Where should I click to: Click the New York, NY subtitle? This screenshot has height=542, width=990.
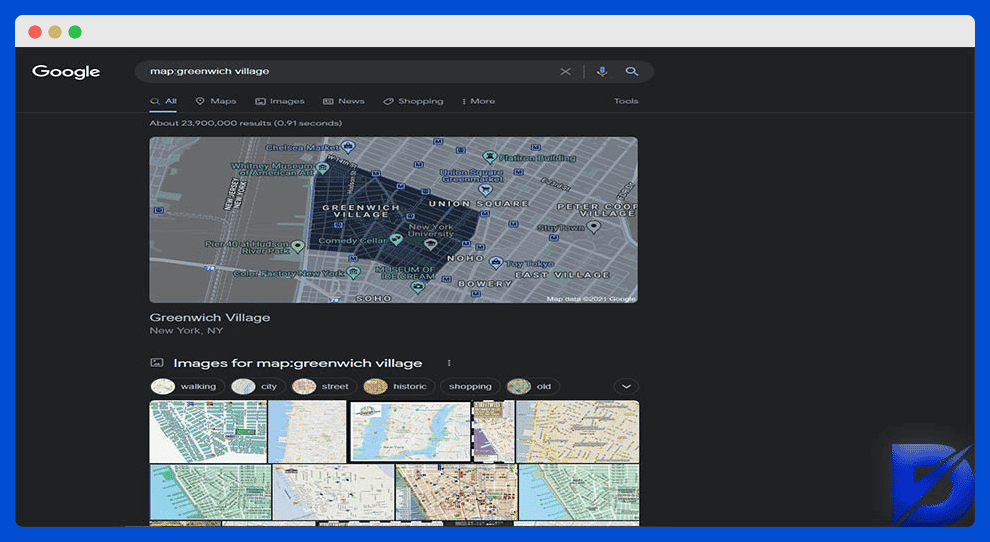[x=186, y=330]
